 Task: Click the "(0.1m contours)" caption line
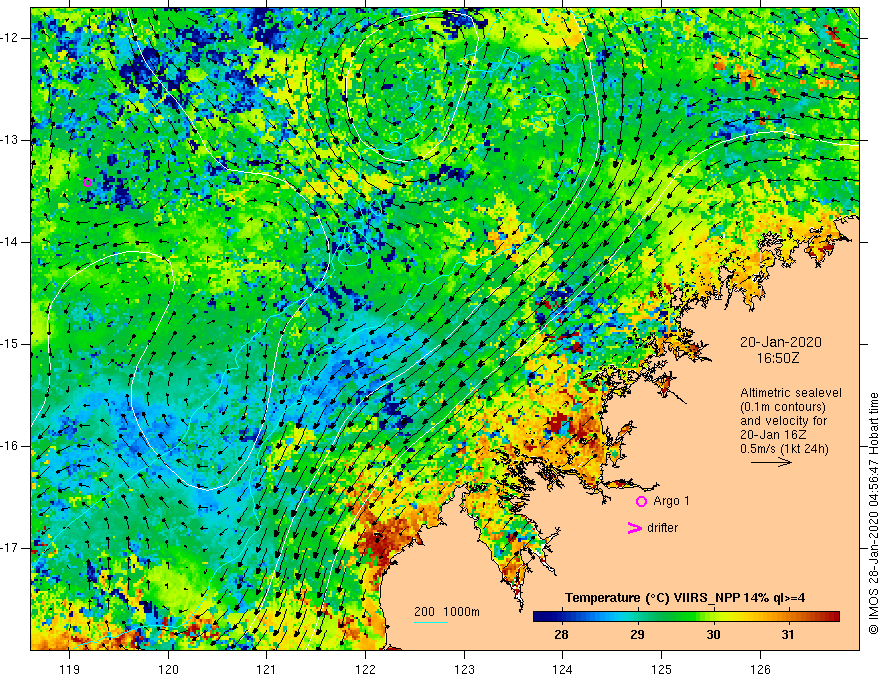(783, 407)
